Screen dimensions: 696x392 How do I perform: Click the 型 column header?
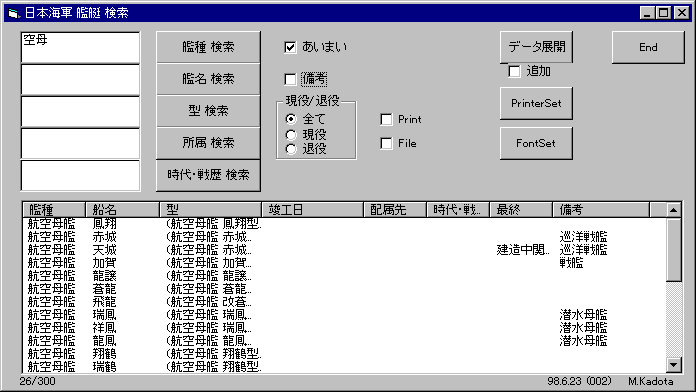point(210,210)
